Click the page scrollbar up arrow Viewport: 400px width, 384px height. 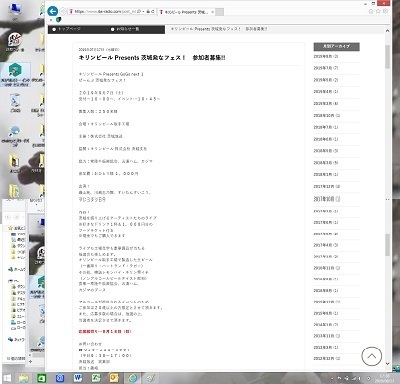click(x=387, y=31)
